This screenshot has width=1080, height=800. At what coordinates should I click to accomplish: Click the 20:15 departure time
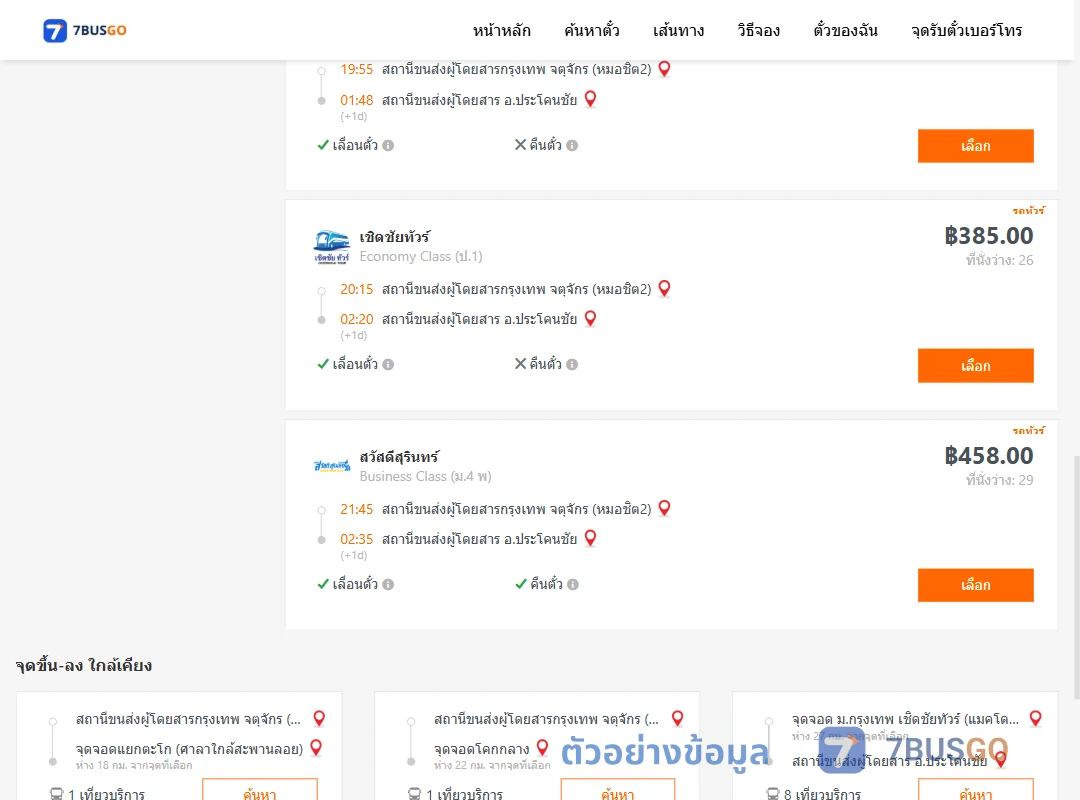[x=357, y=289]
